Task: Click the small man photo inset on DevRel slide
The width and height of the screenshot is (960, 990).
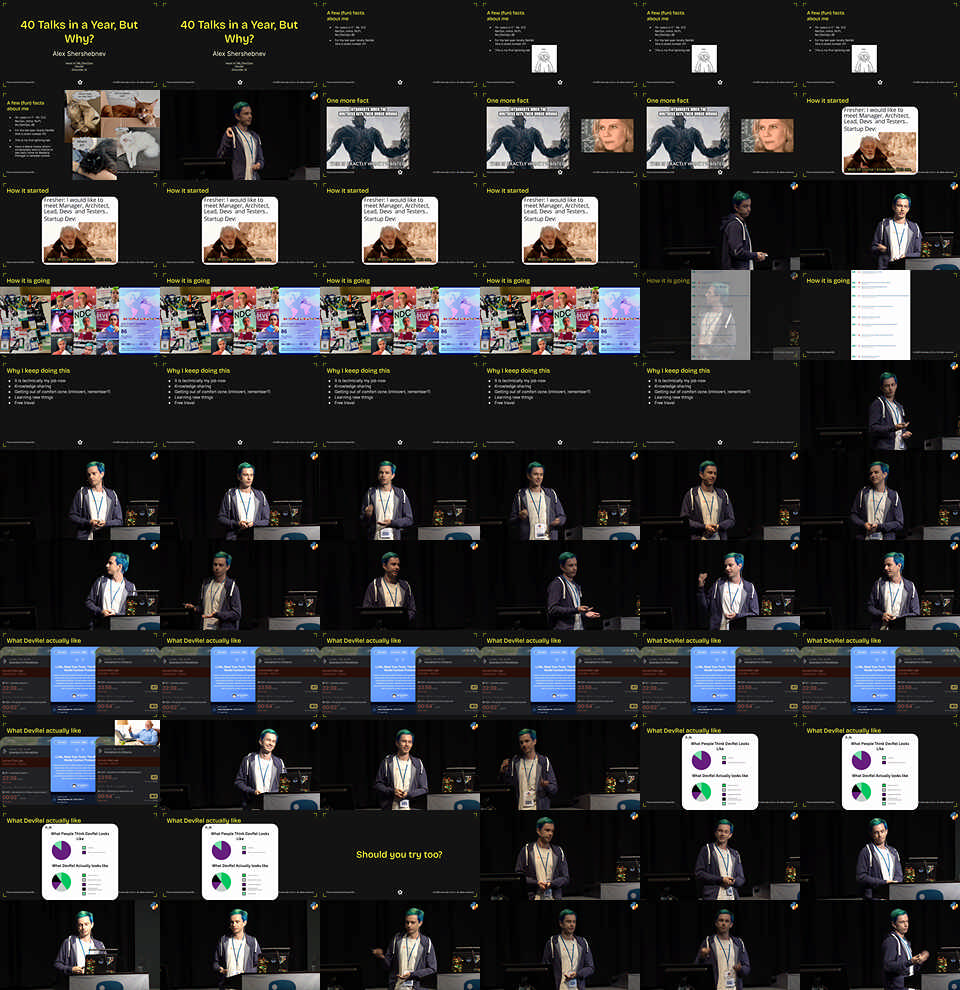Action: (137, 733)
